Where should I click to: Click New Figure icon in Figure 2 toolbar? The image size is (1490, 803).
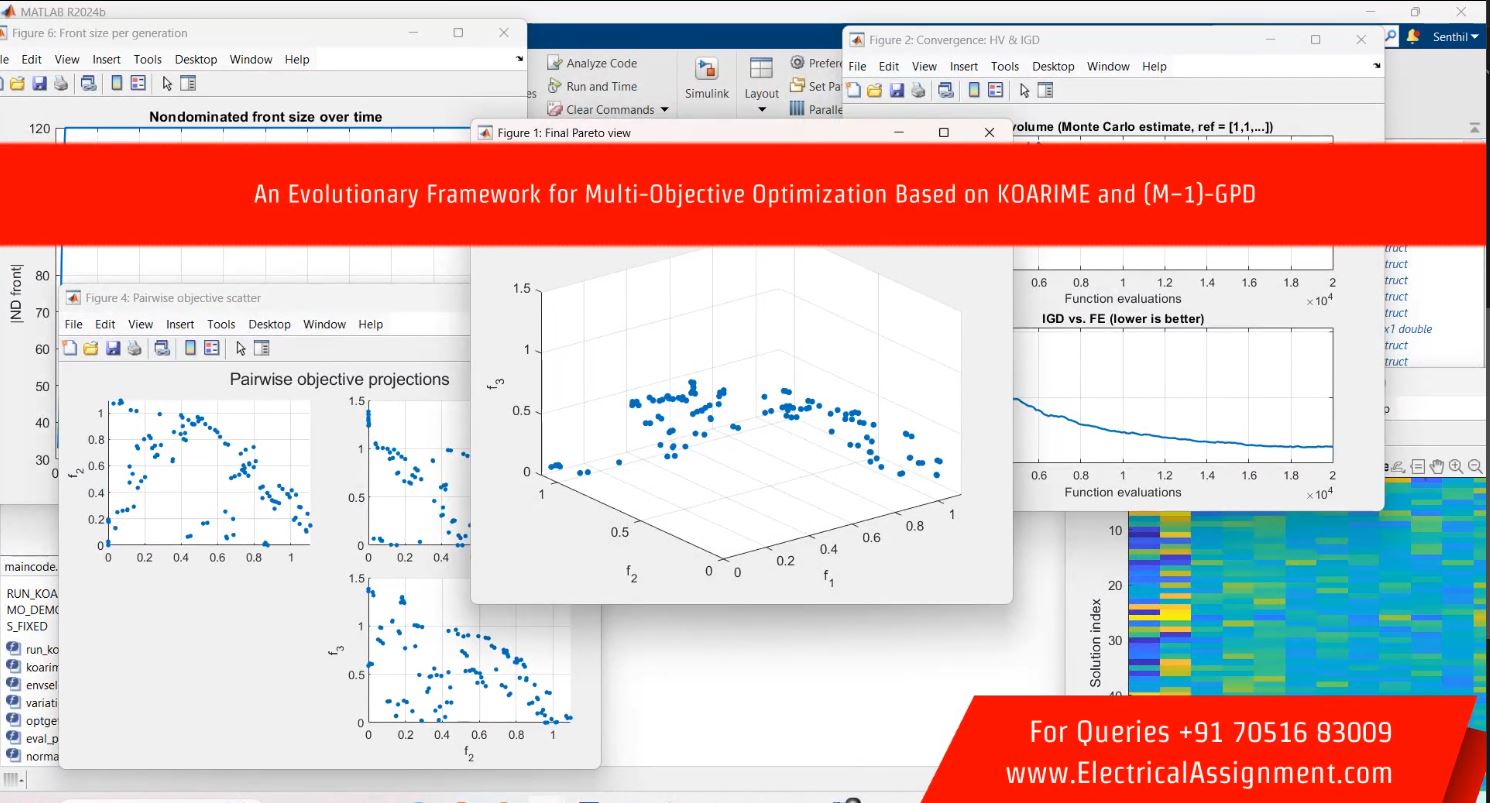(855, 90)
